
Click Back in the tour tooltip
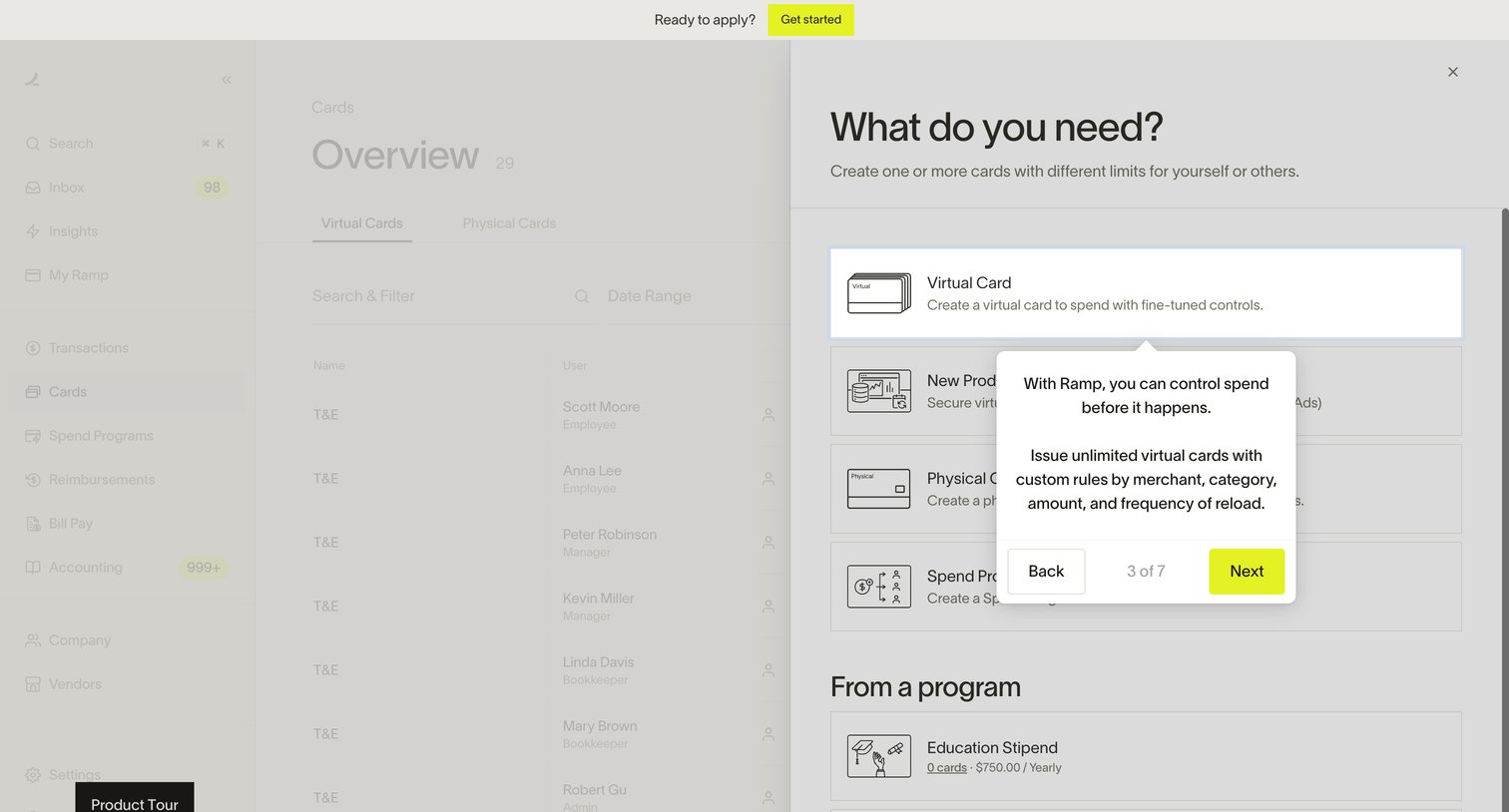1046,572
